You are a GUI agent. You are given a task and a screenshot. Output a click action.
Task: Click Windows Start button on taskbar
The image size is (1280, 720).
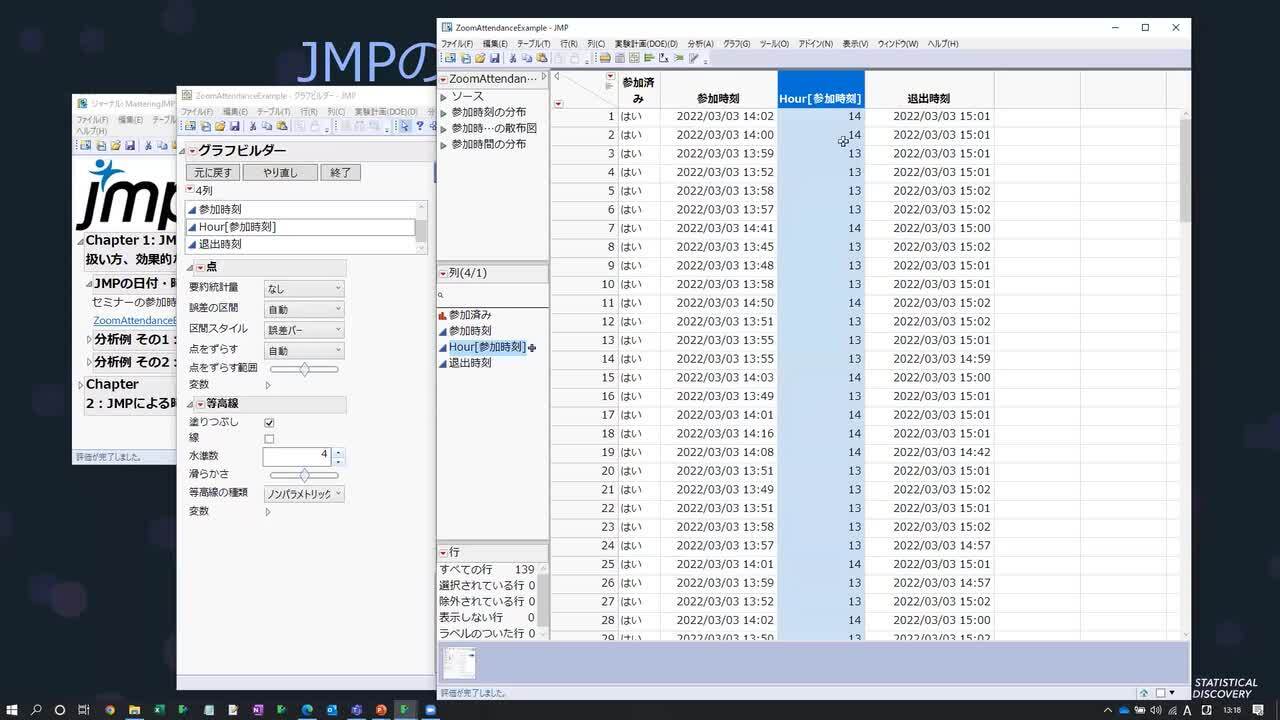[x=11, y=710]
